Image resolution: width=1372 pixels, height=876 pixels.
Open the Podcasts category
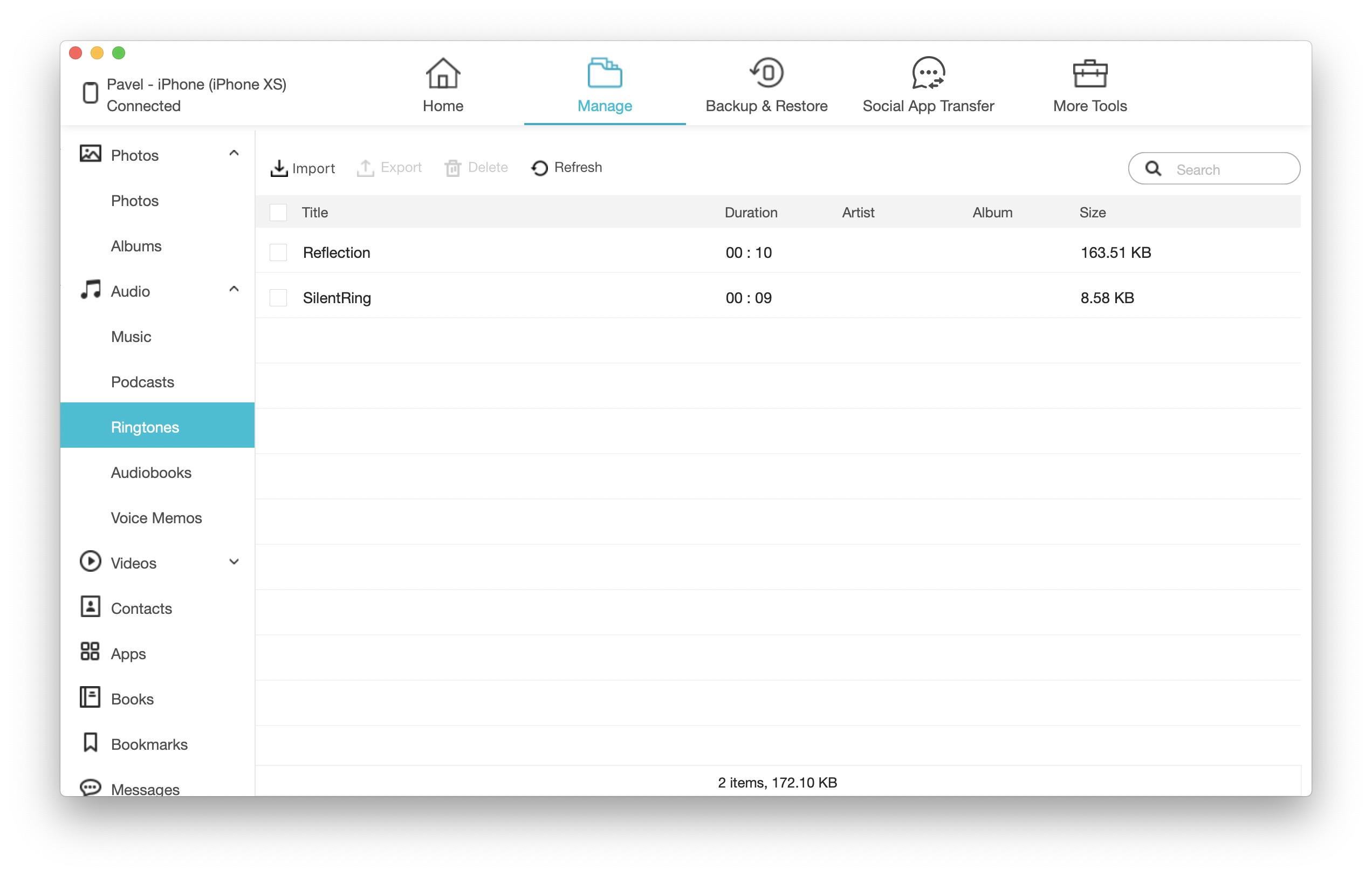coord(142,382)
